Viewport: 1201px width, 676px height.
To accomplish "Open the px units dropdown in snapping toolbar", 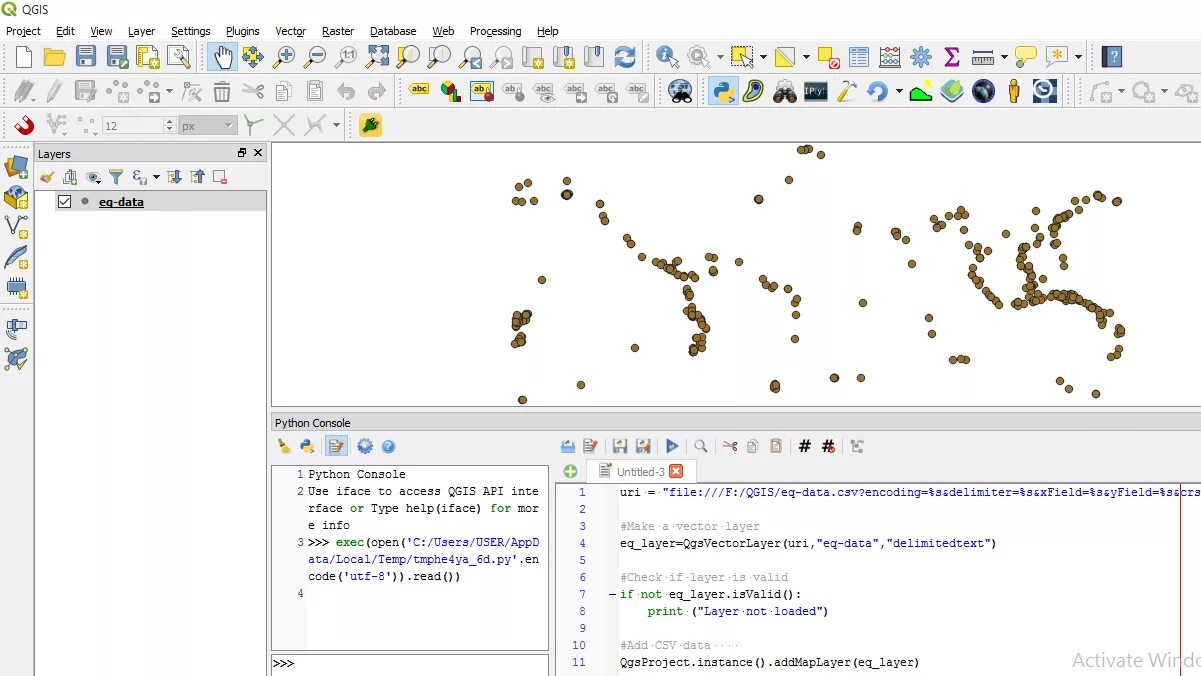I will tap(208, 126).
